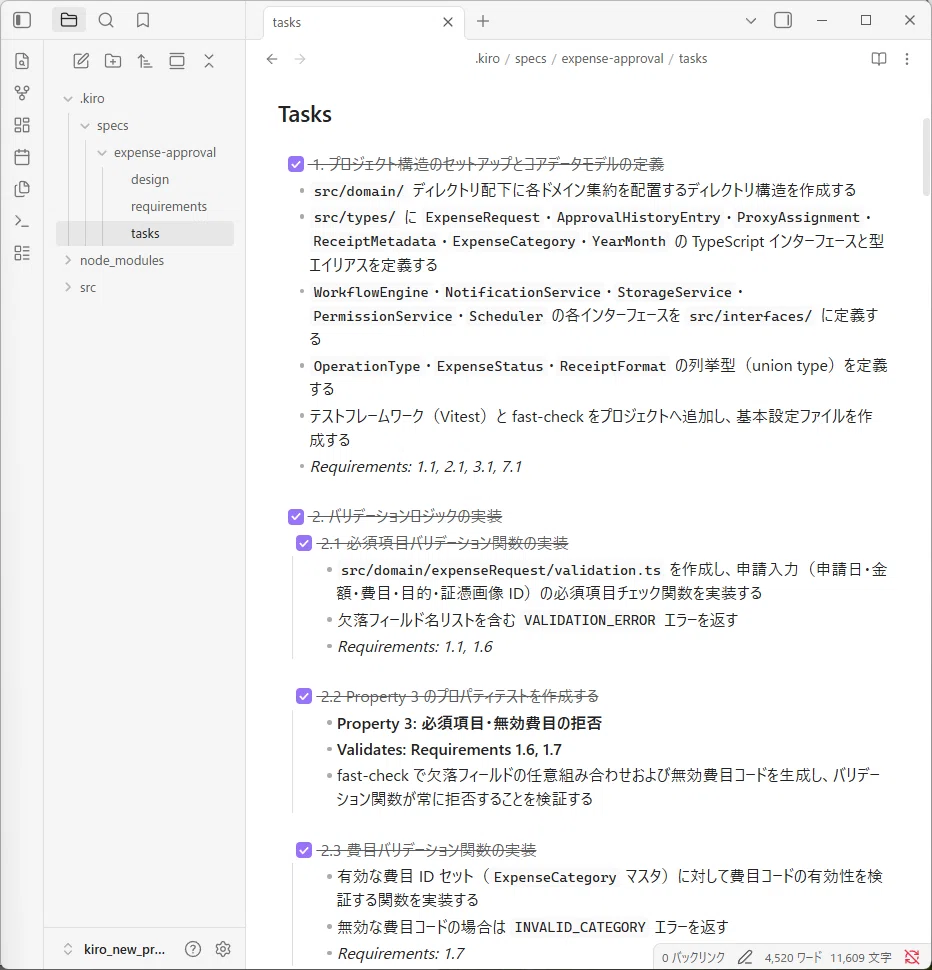Open the canvas icon in left ribbon
The height and width of the screenshot is (970, 932).
22,125
